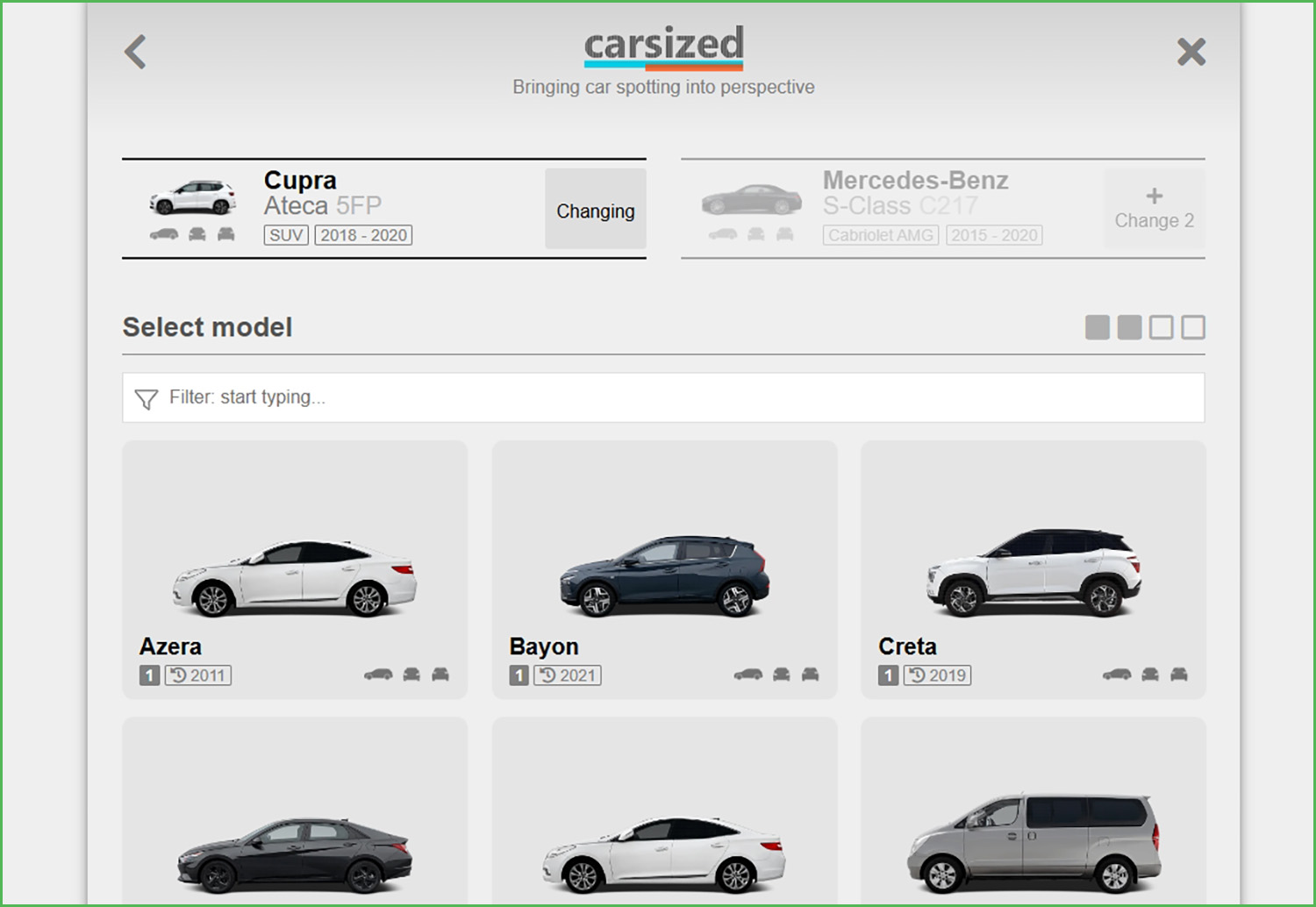Click the Bayon side view icon
The height and width of the screenshot is (907, 1316).
pyautogui.click(x=748, y=675)
